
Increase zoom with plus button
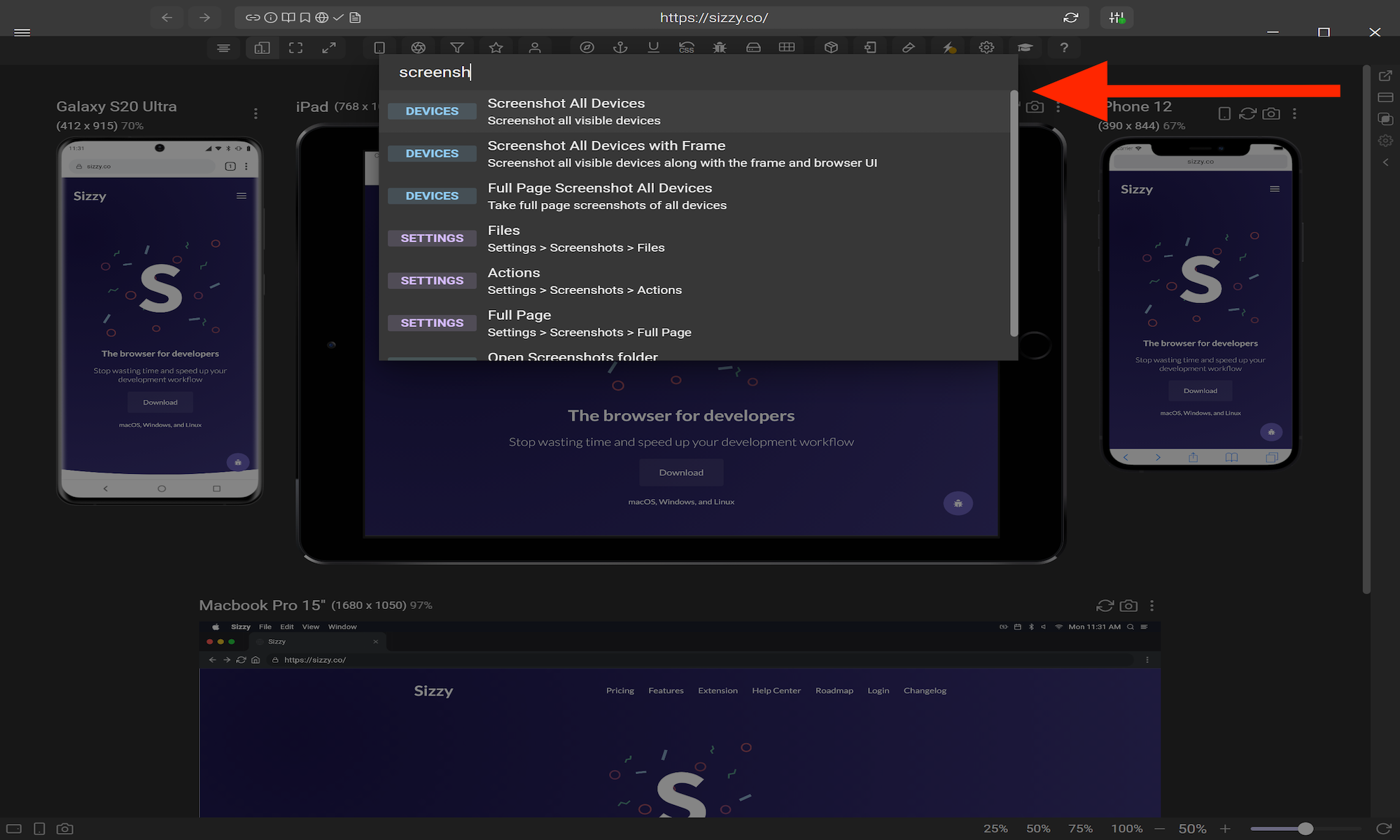click(x=1225, y=829)
